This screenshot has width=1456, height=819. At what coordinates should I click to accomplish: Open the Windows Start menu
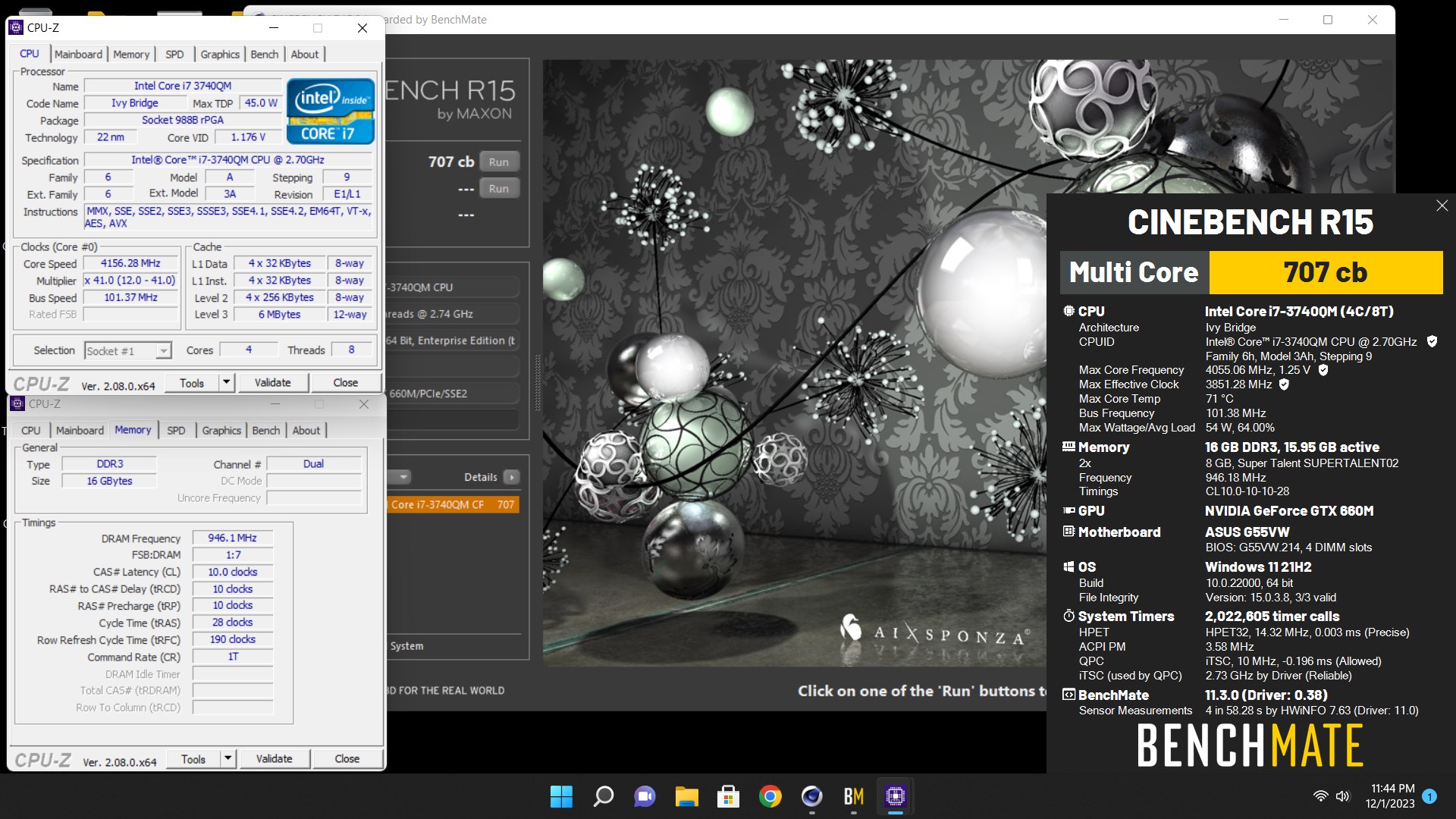click(561, 797)
